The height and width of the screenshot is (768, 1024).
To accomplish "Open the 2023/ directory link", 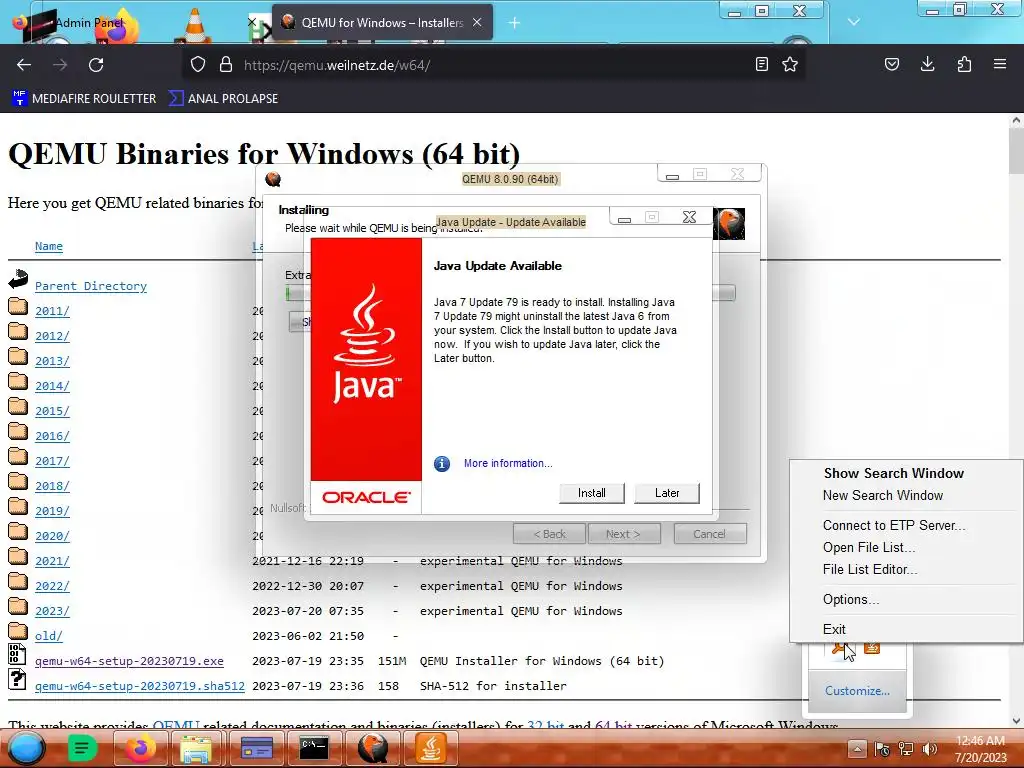I will click(52, 611).
